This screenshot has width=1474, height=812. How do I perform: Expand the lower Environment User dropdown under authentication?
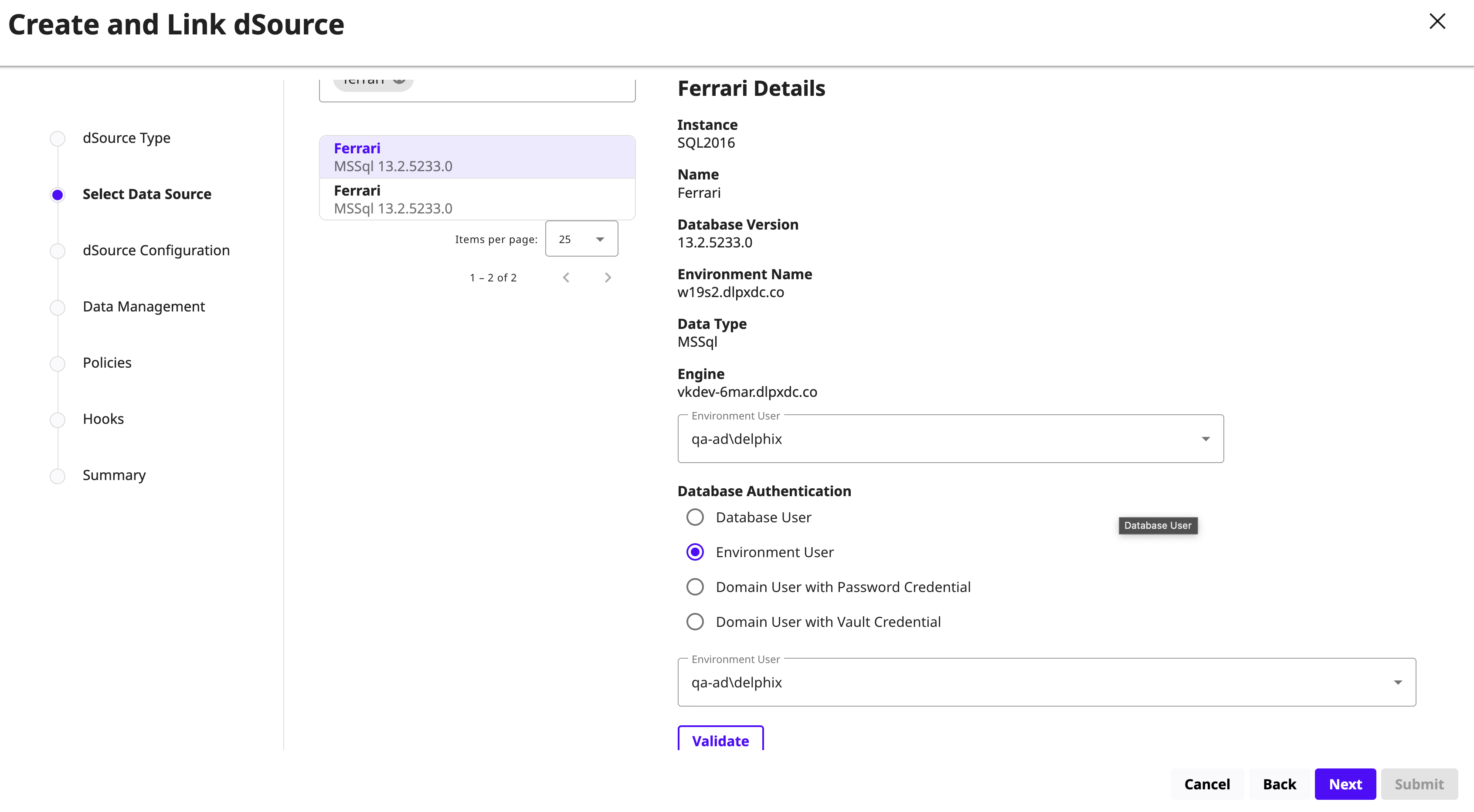[x=1046, y=682]
